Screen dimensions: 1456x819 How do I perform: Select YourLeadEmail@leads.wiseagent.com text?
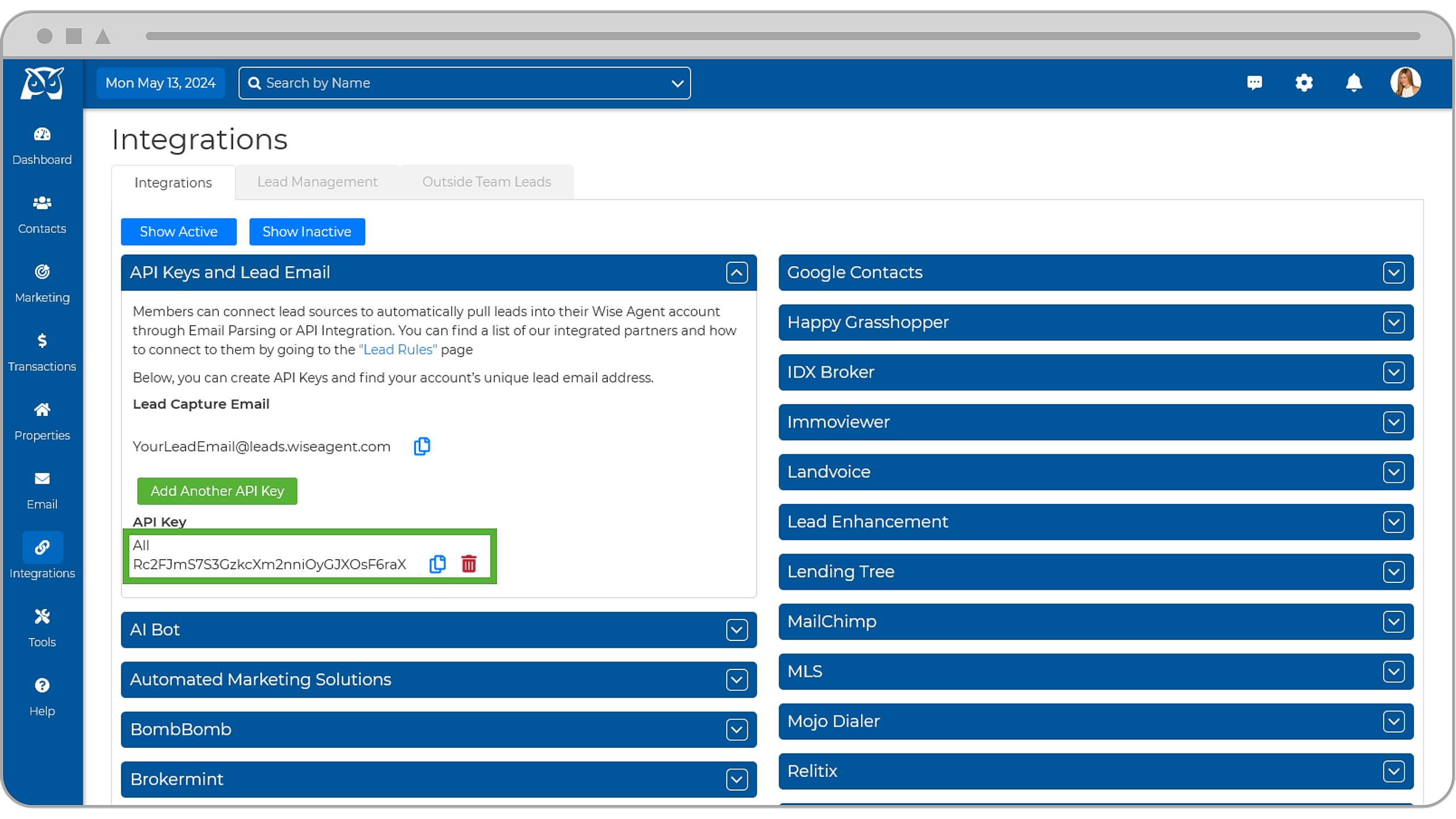(x=262, y=447)
